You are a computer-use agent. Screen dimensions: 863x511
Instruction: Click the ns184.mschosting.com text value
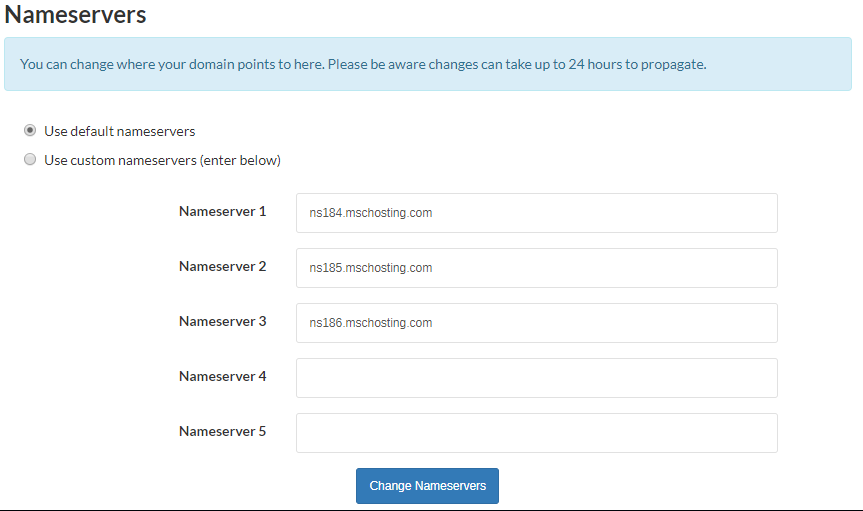370,213
